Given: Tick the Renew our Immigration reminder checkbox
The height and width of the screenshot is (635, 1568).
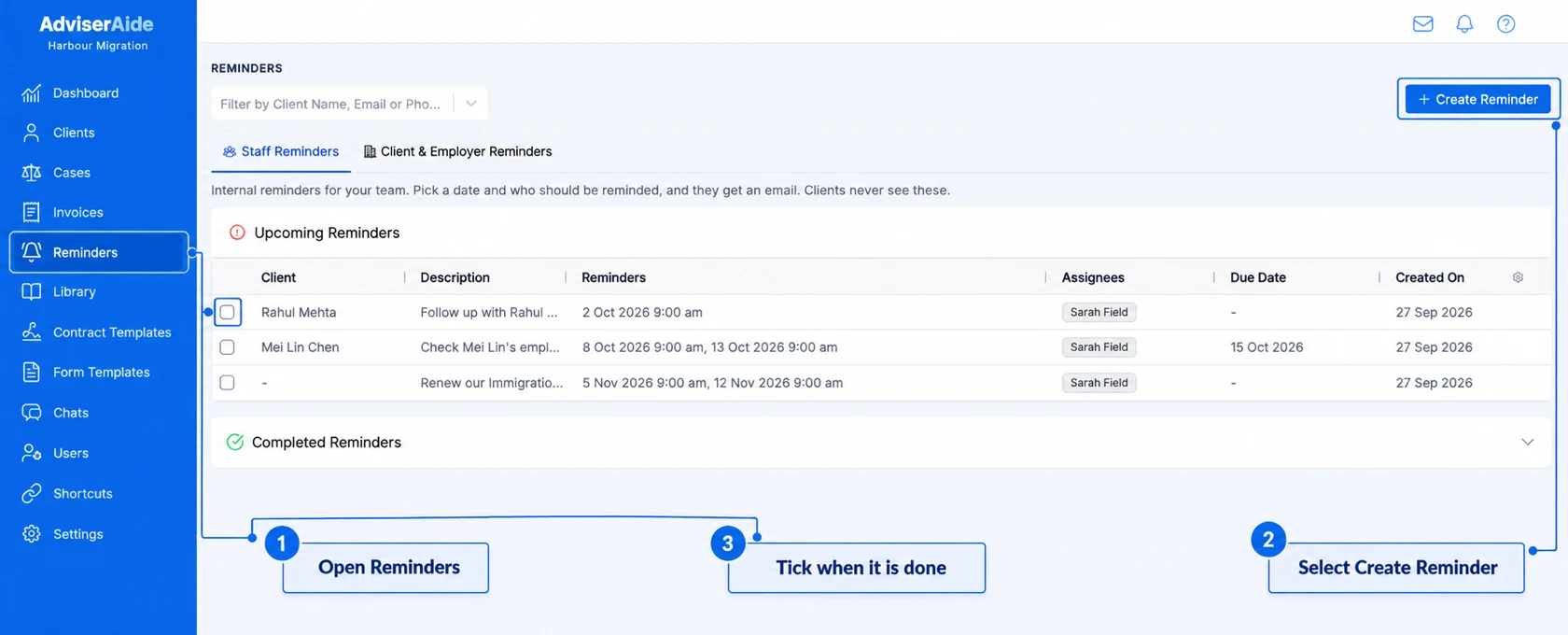Looking at the screenshot, I should coord(227,383).
